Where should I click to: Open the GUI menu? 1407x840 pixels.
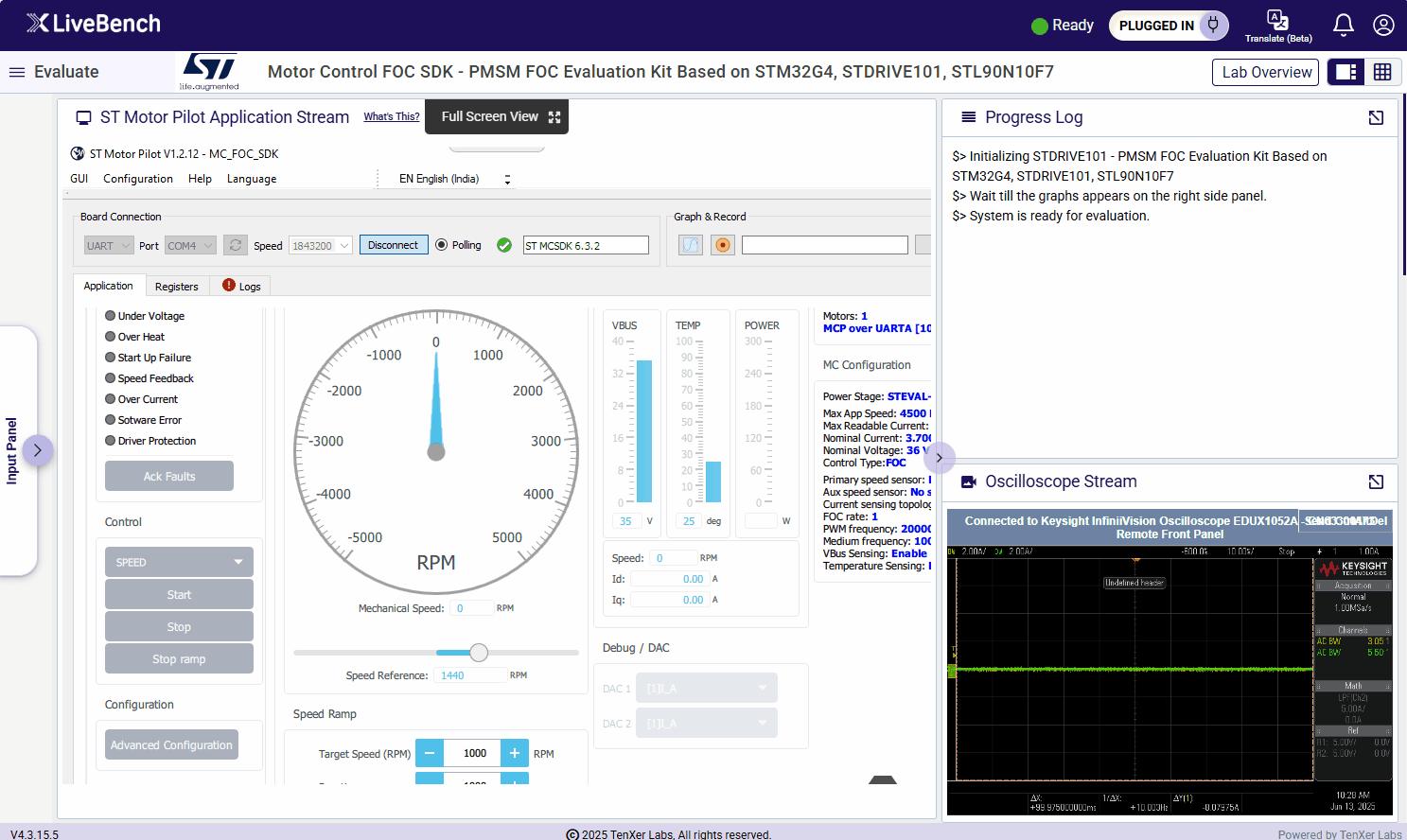tap(79, 179)
